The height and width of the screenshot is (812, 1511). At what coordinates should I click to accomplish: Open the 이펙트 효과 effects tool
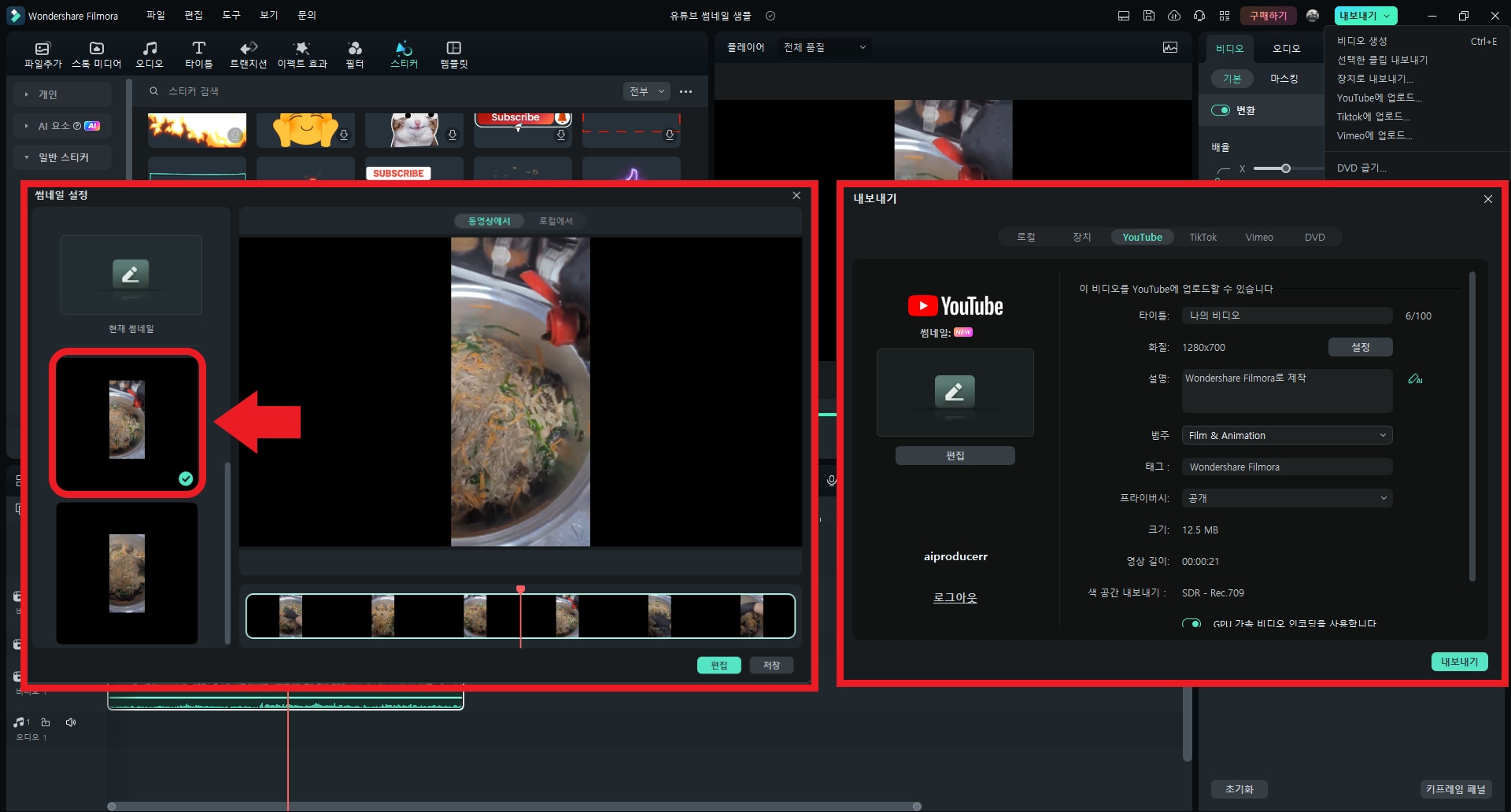(302, 55)
